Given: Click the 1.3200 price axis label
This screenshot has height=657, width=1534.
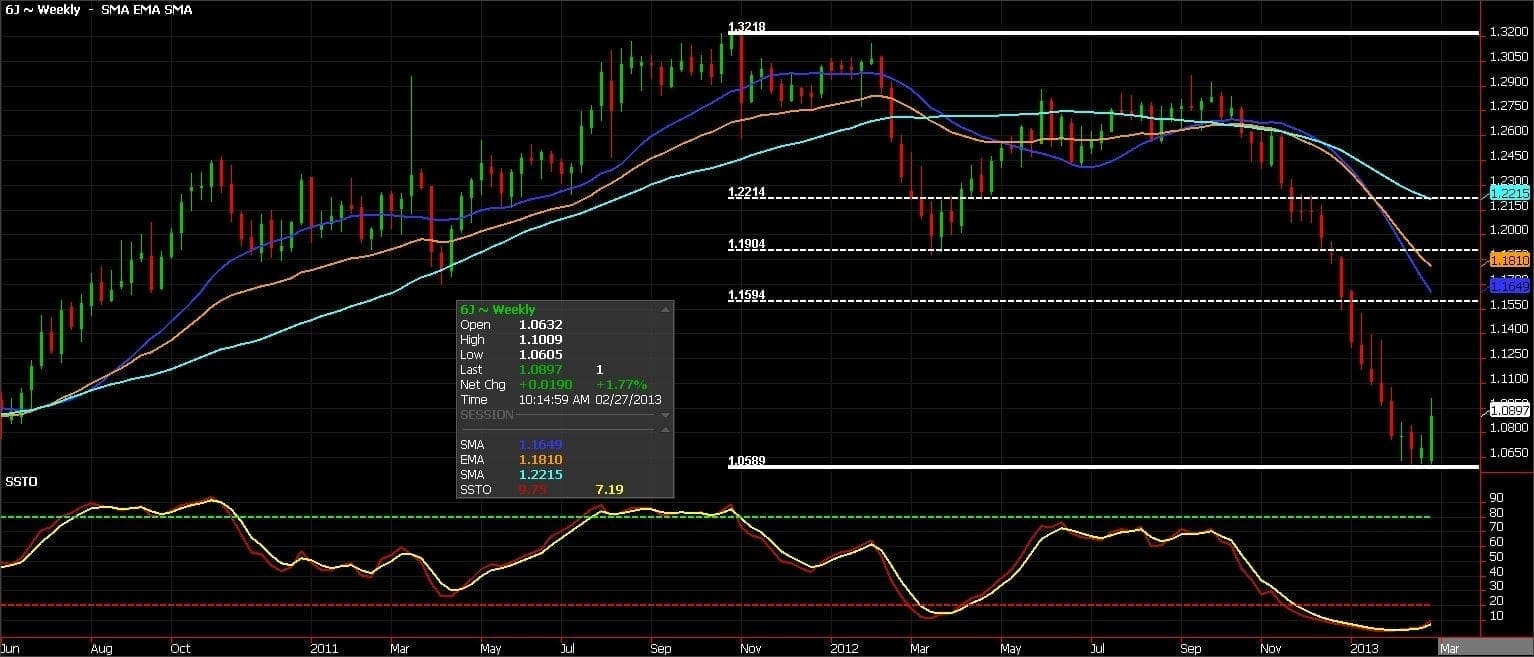Looking at the screenshot, I should (1508, 32).
